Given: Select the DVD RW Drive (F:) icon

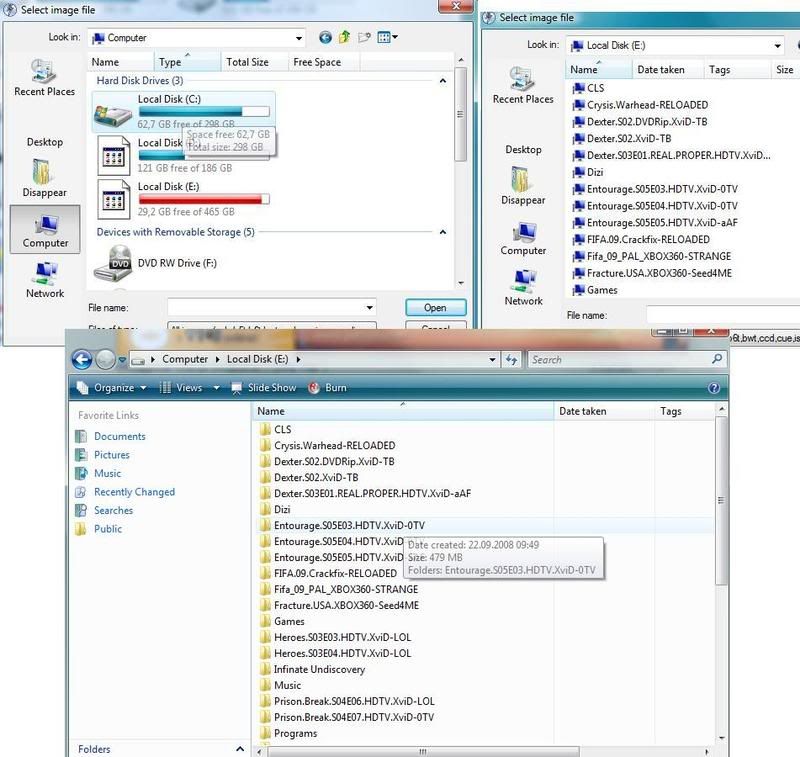Looking at the screenshot, I should tap(111, 264).
